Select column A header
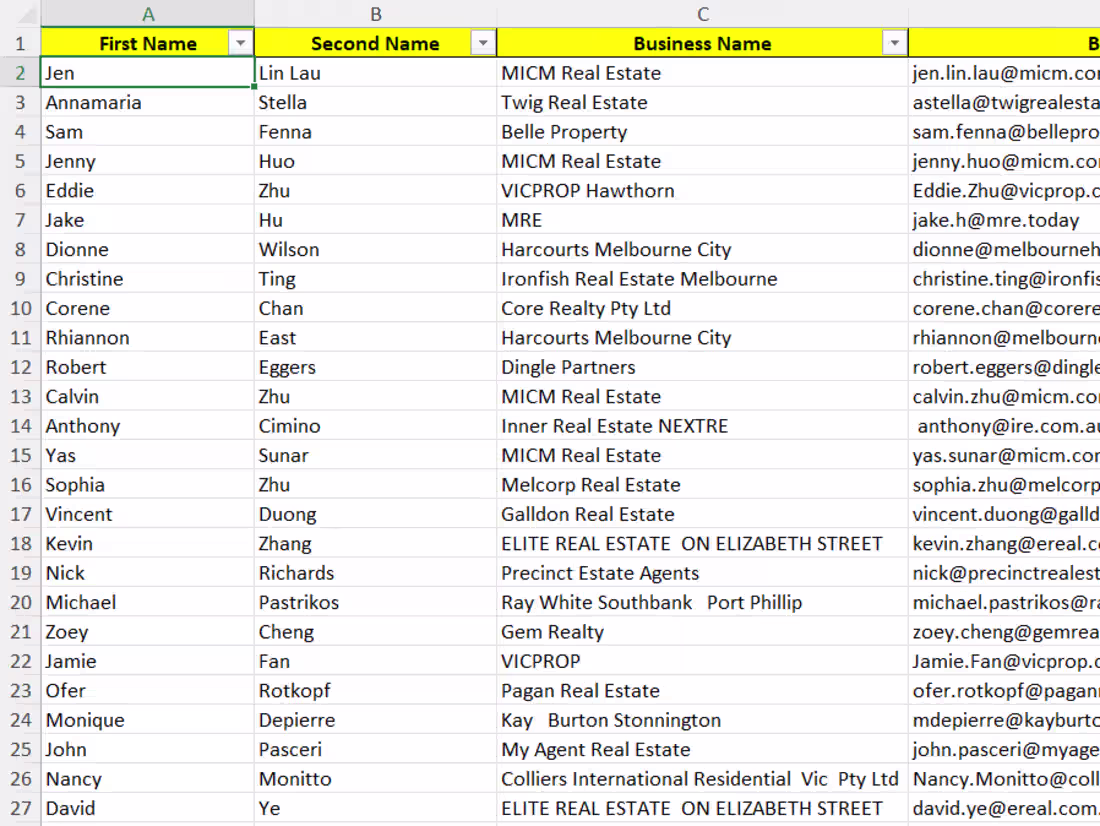Screen dimensions: 1100x826 pos(147,14)
